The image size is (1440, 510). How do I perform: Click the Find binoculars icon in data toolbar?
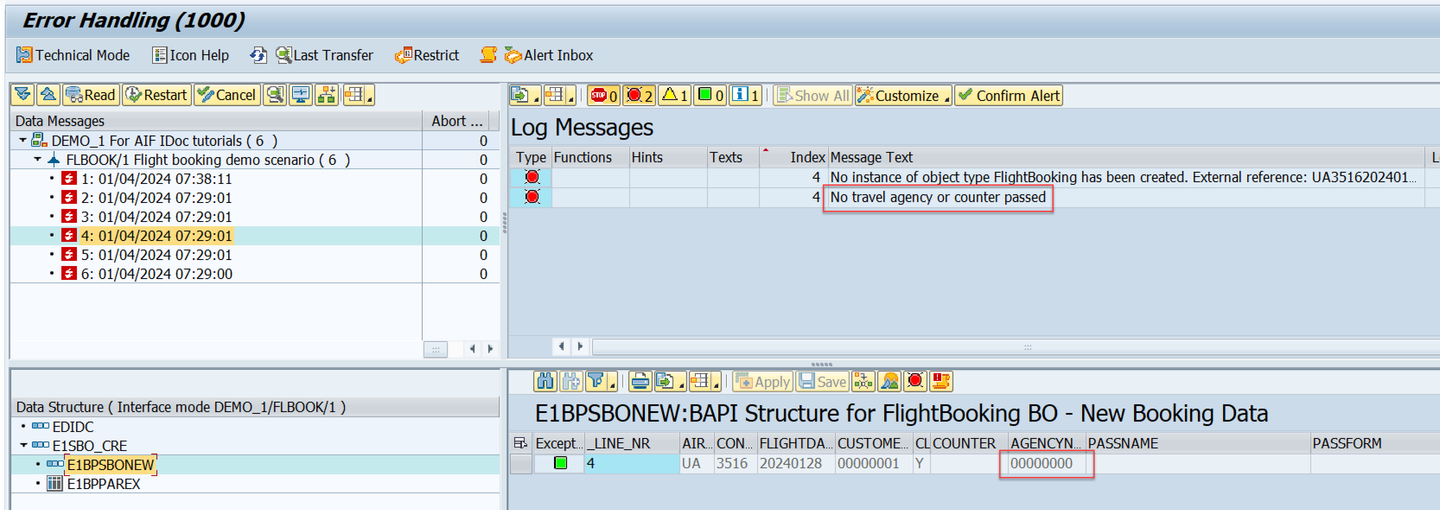pos(546,381)
